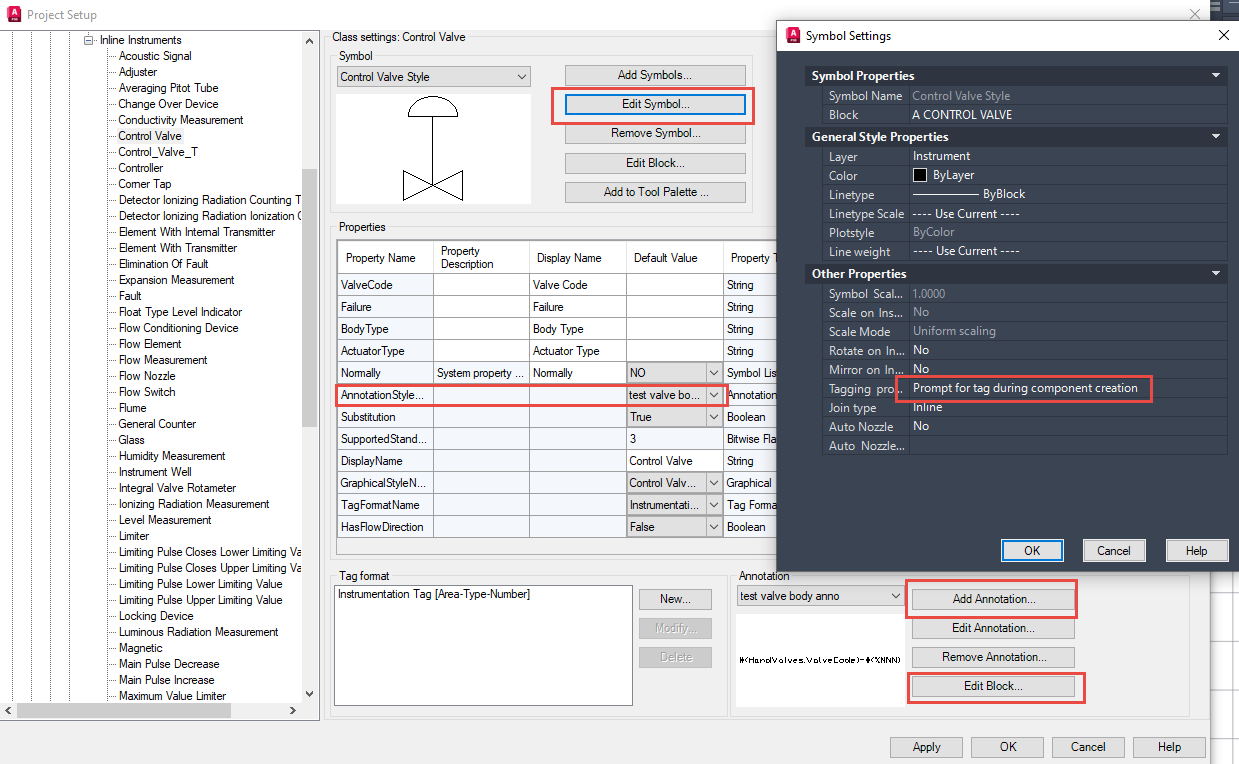Select Flow Switch in the instruments tree
The width and height of the screenshot is (1239, 764).
click(146, 391)
